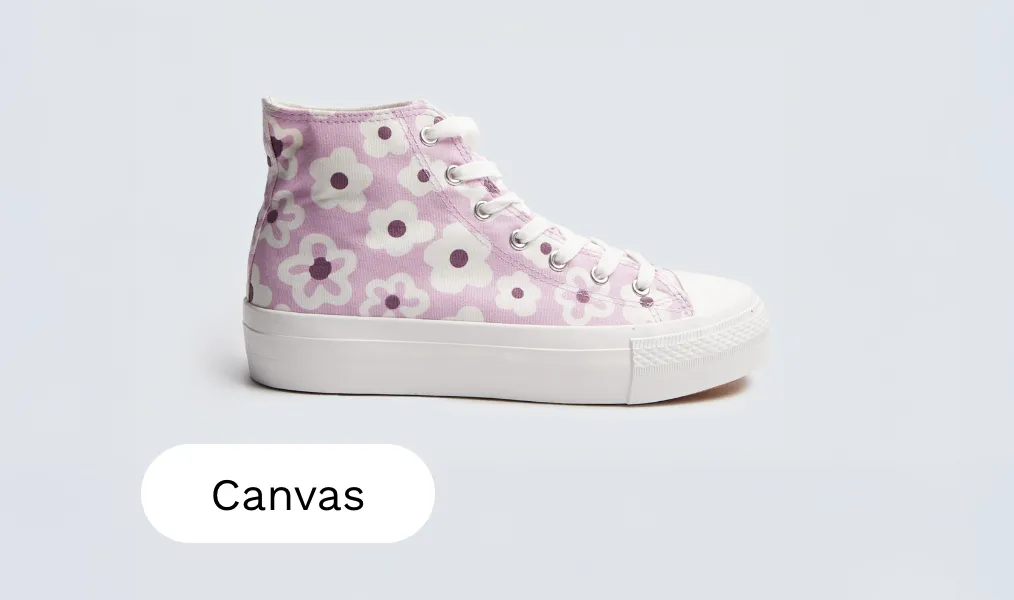Click the topmost silver eyelet

tap(429, 135)
